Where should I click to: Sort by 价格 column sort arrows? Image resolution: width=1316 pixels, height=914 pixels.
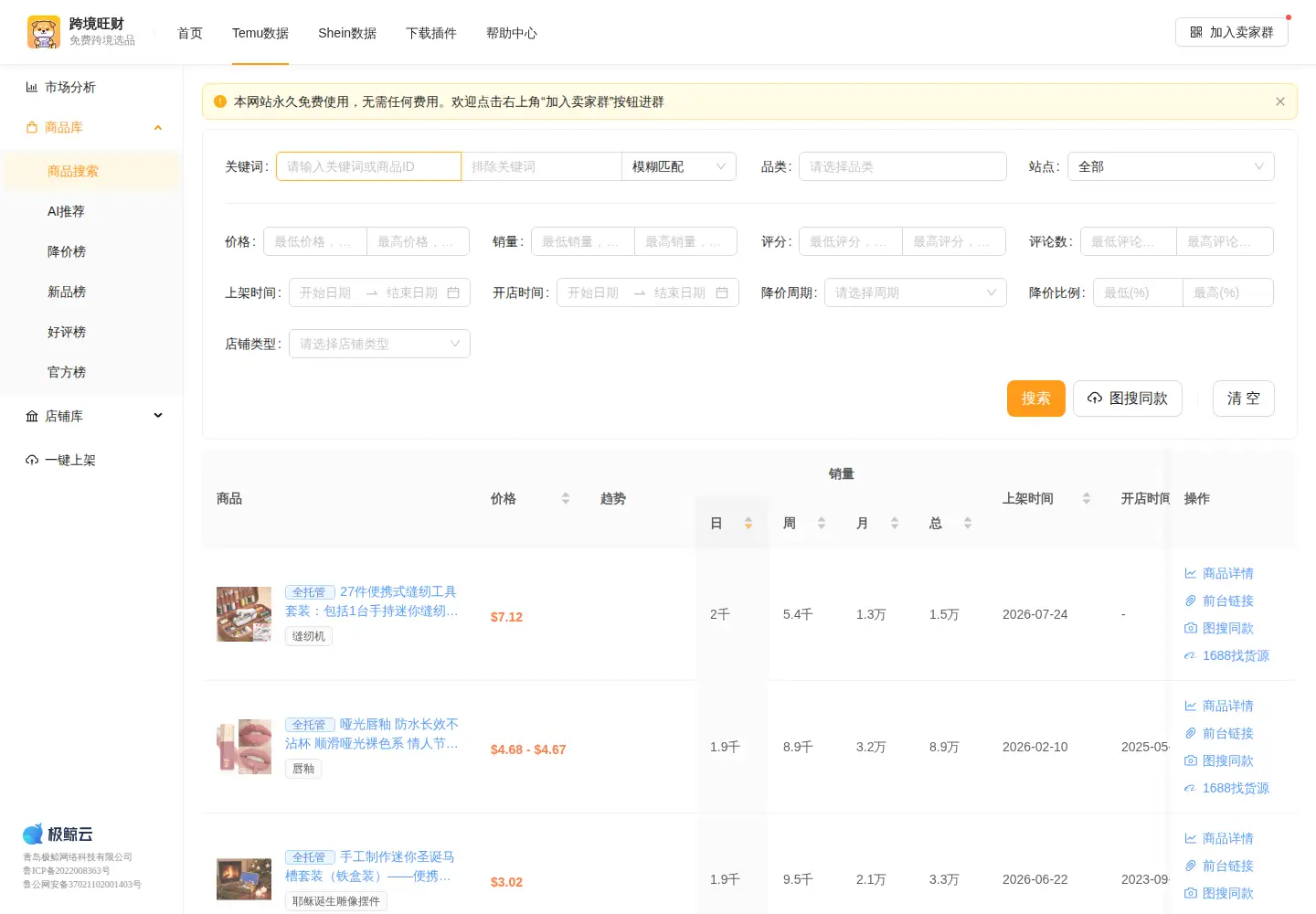566,498
